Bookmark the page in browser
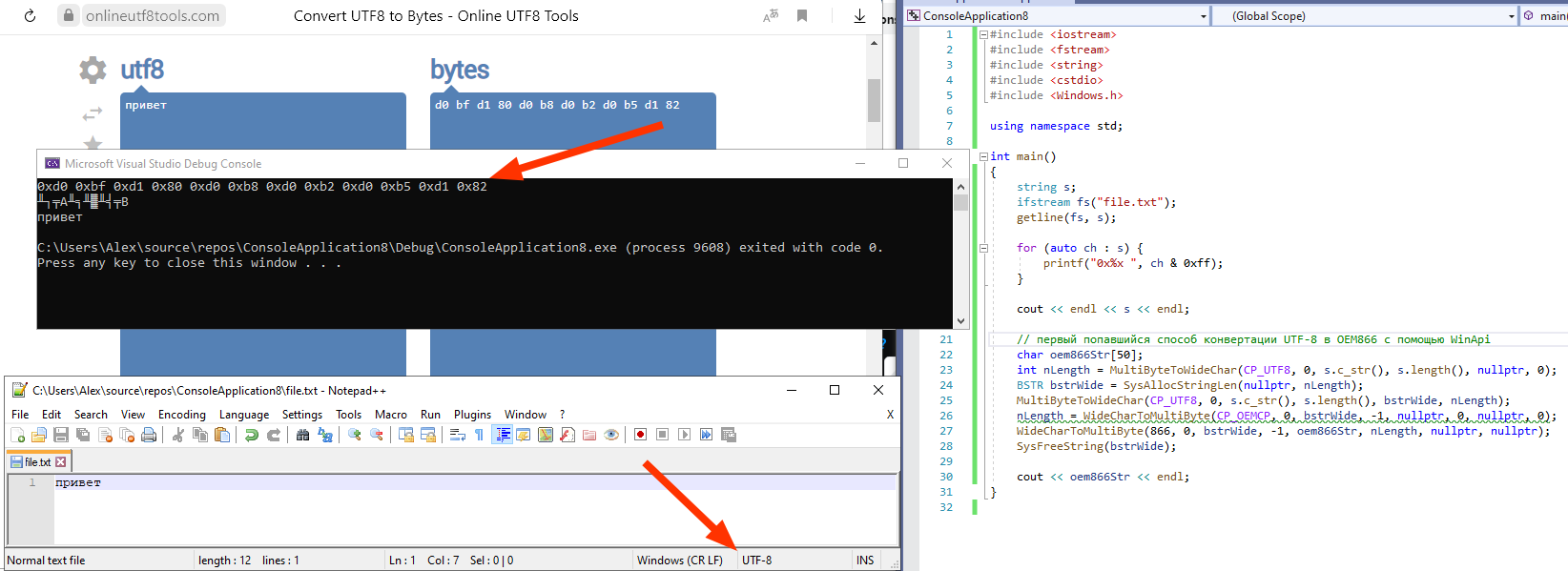This screenshot has height=571, width=1568. (x=802, y=16)
